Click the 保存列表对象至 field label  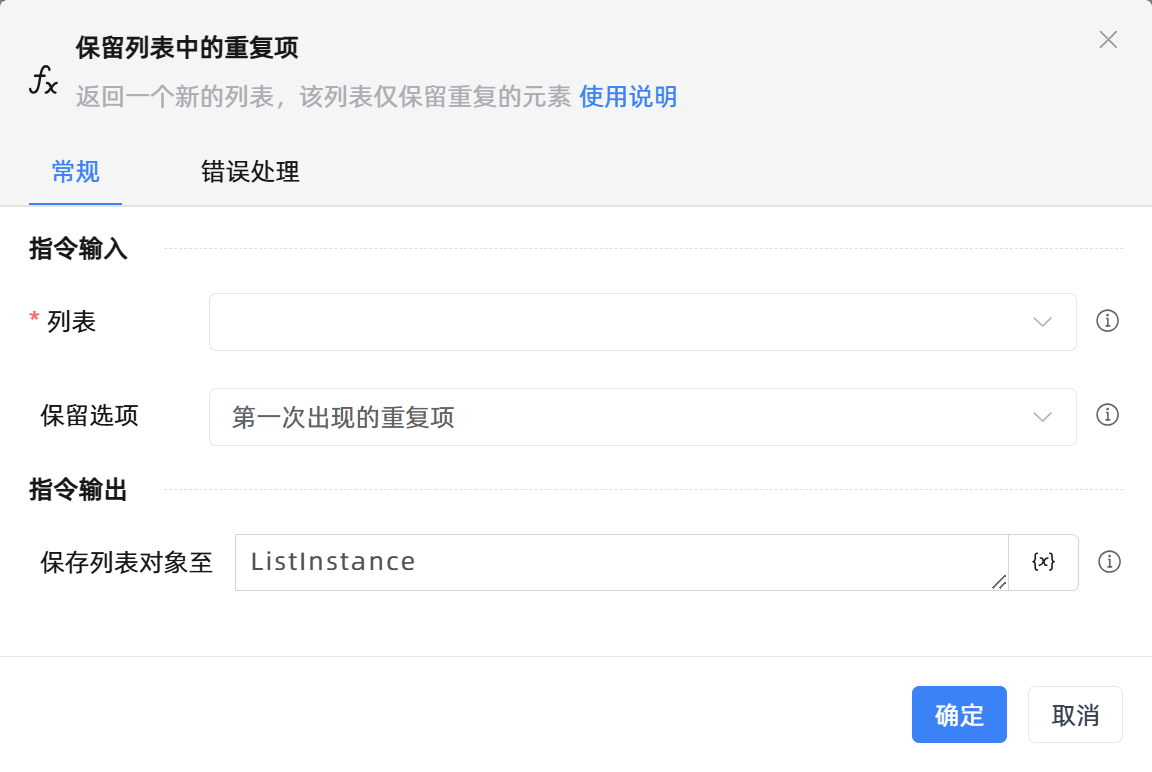tap(127, 562)
